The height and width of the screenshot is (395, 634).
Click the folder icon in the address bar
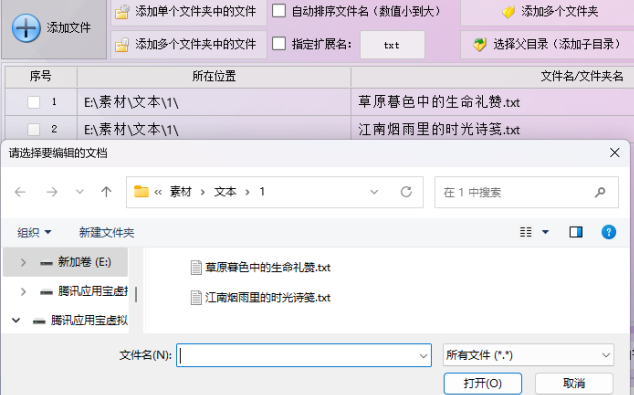(x=141, y=191)
